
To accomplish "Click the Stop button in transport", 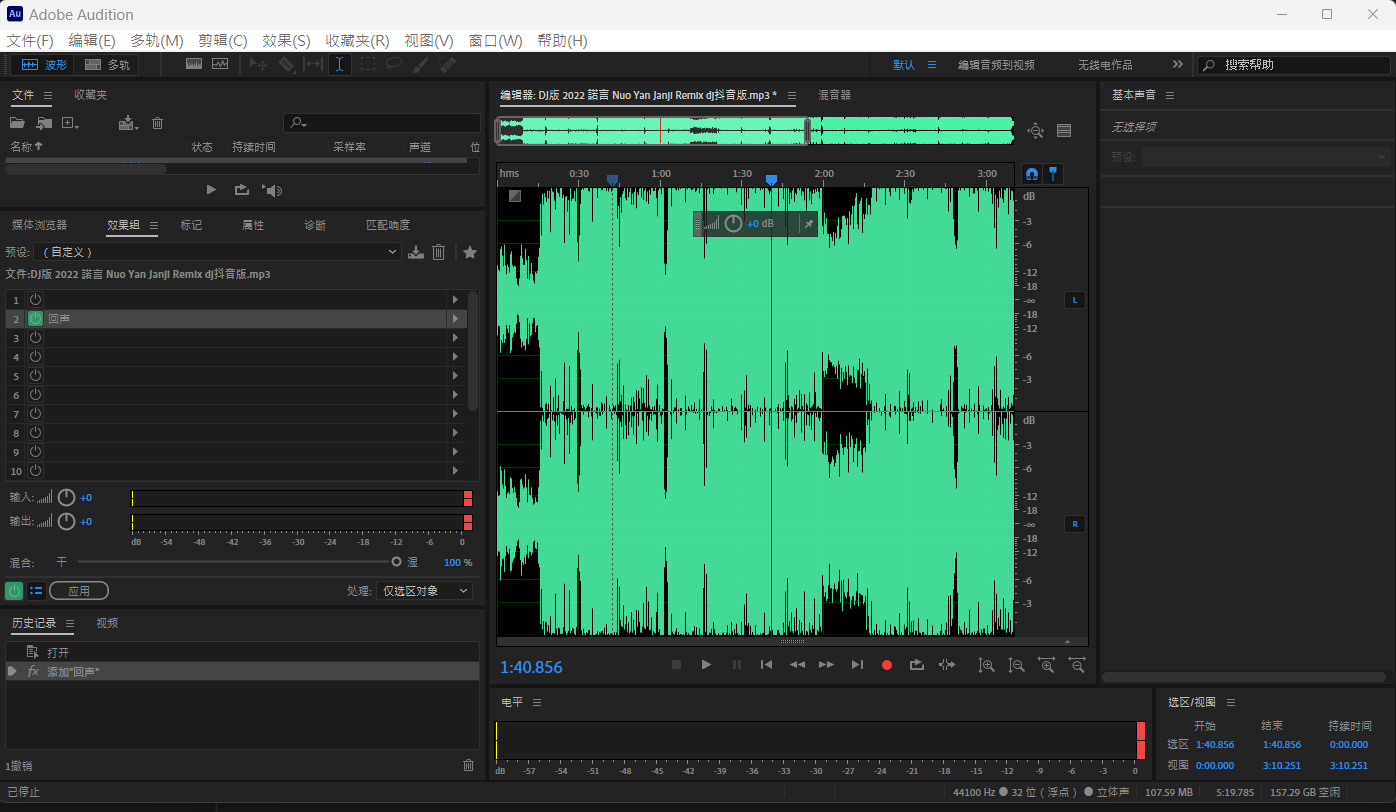I will [x=676, y=664].
